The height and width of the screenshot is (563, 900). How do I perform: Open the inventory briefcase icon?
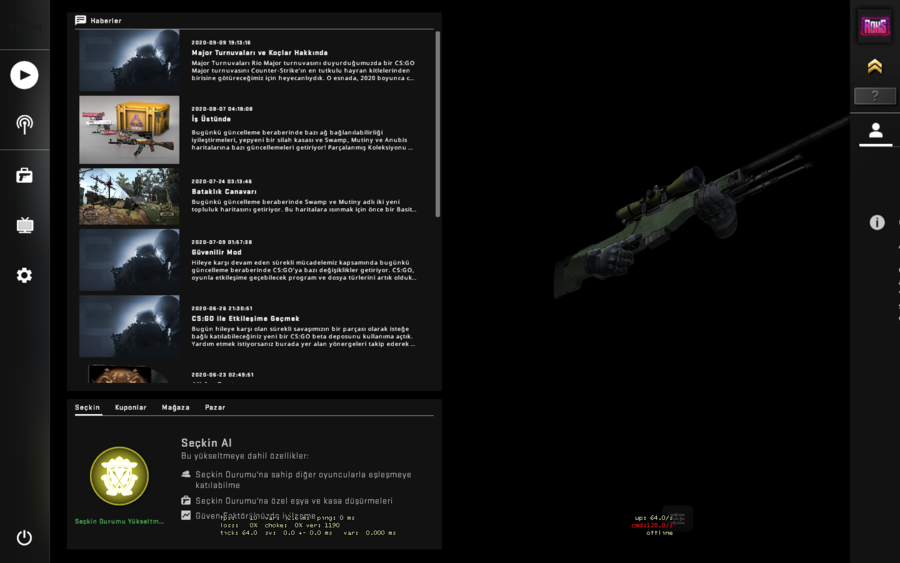tap(24, 175)
